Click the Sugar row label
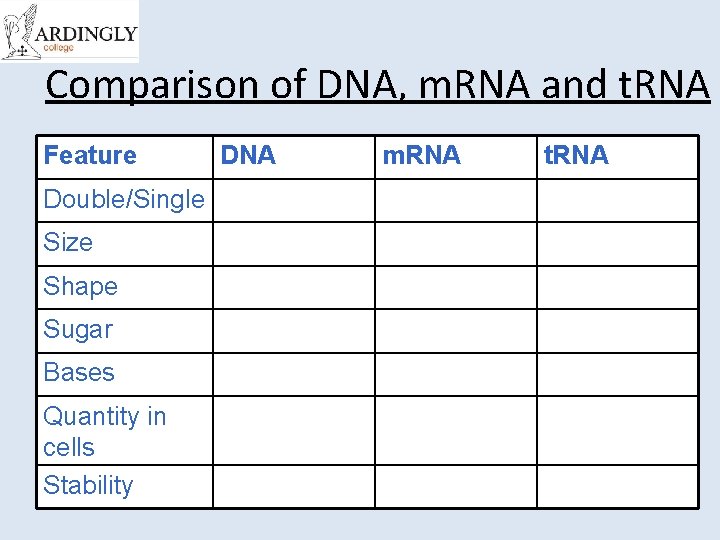Viewport: 720px width, 540px height. (78, 330)
